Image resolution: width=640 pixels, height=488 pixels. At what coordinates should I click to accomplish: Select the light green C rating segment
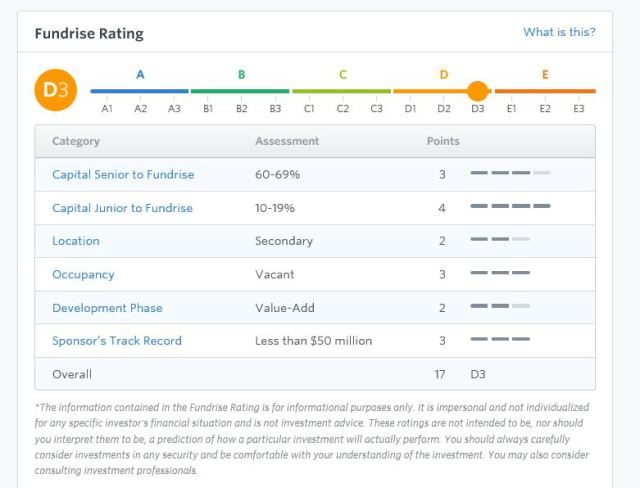click(x=342, y=90)
